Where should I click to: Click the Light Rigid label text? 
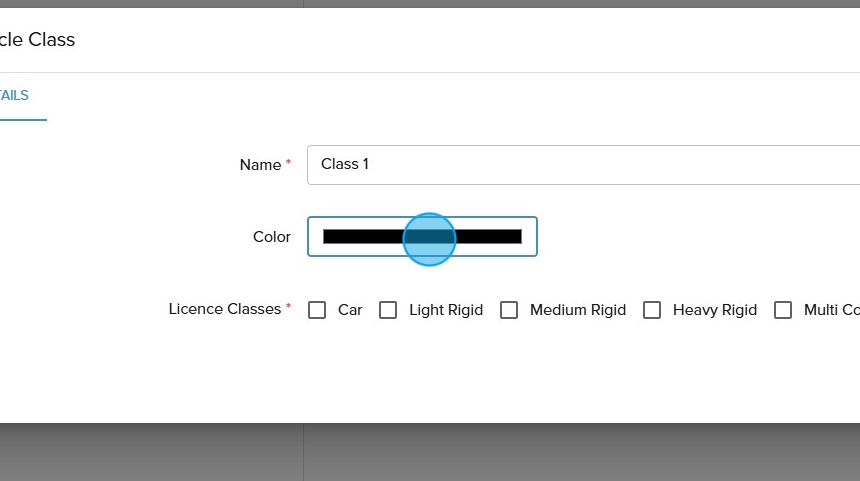(x=446, y=310)
